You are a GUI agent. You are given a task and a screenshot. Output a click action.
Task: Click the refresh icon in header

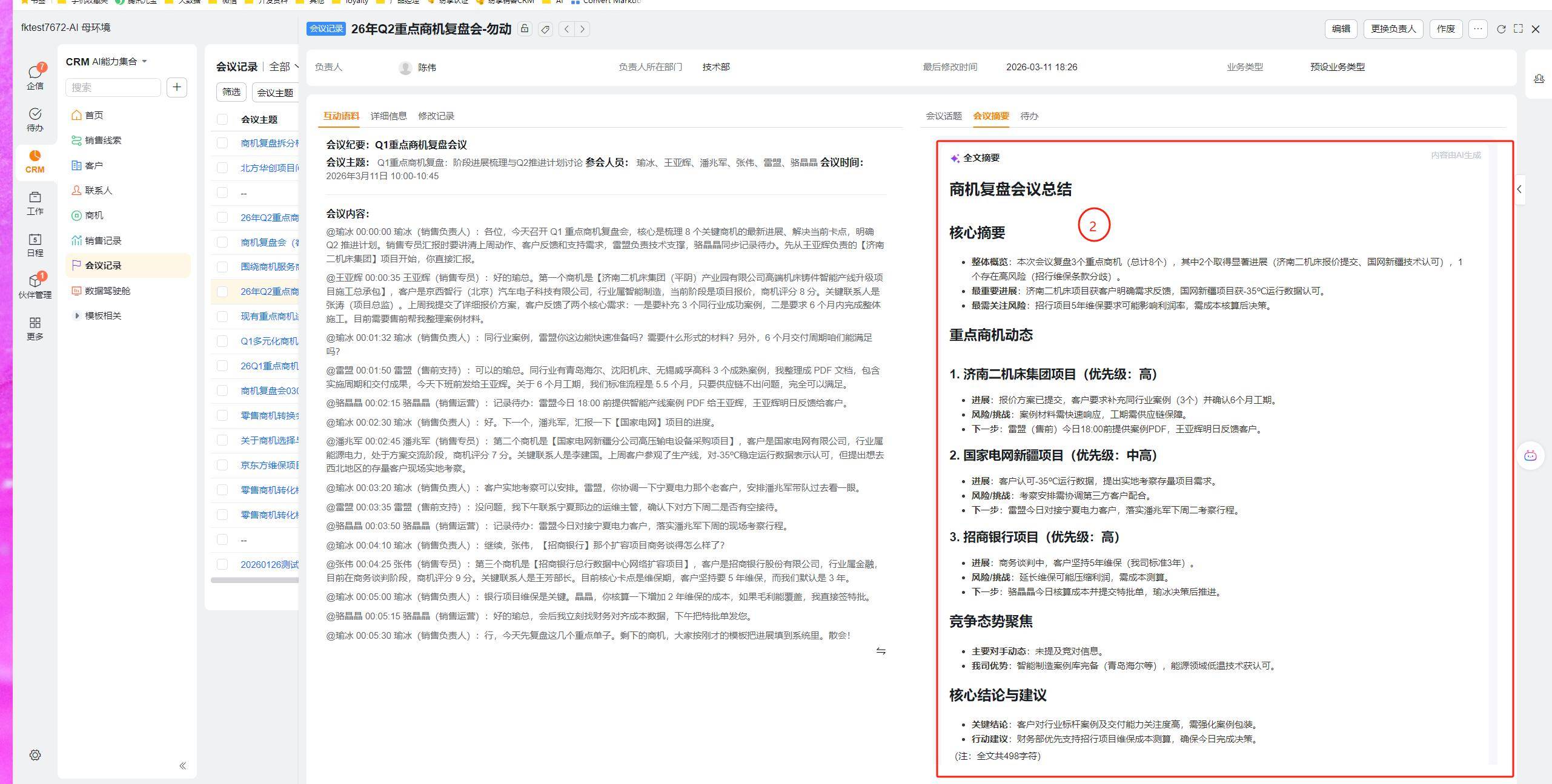(1501, 29)
